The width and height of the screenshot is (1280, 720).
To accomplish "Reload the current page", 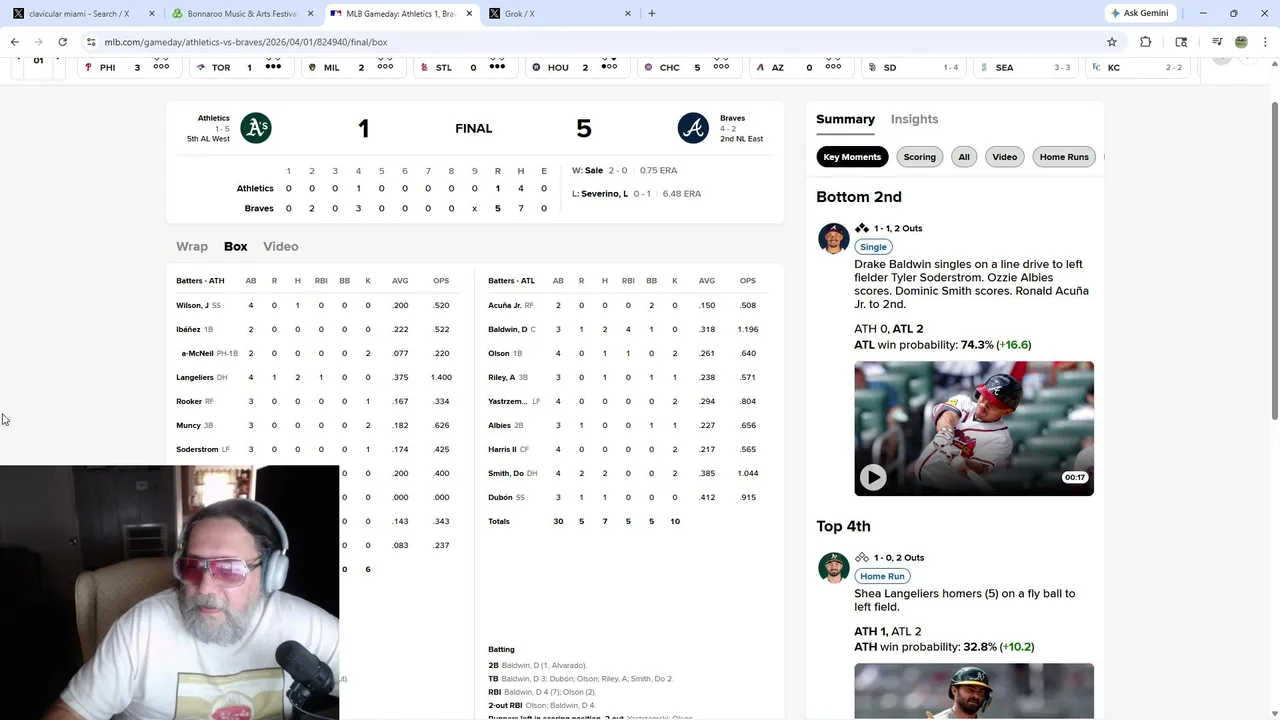I will pyautogui.click(x=62, y=42).
